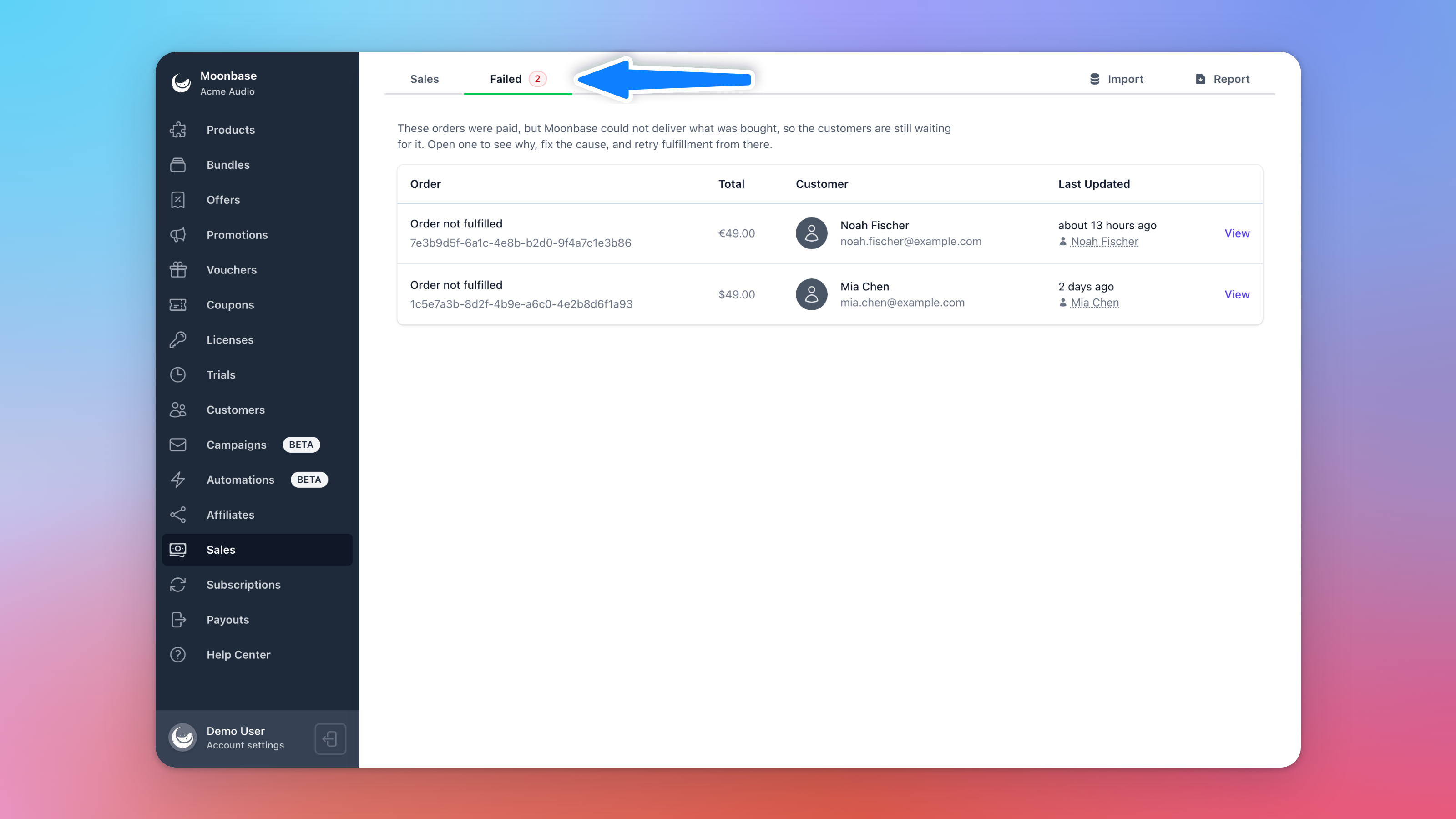Viewport: 1456px width, 819px height.
Task: Click the Bundles stack icon
Action: pos(178,165)
